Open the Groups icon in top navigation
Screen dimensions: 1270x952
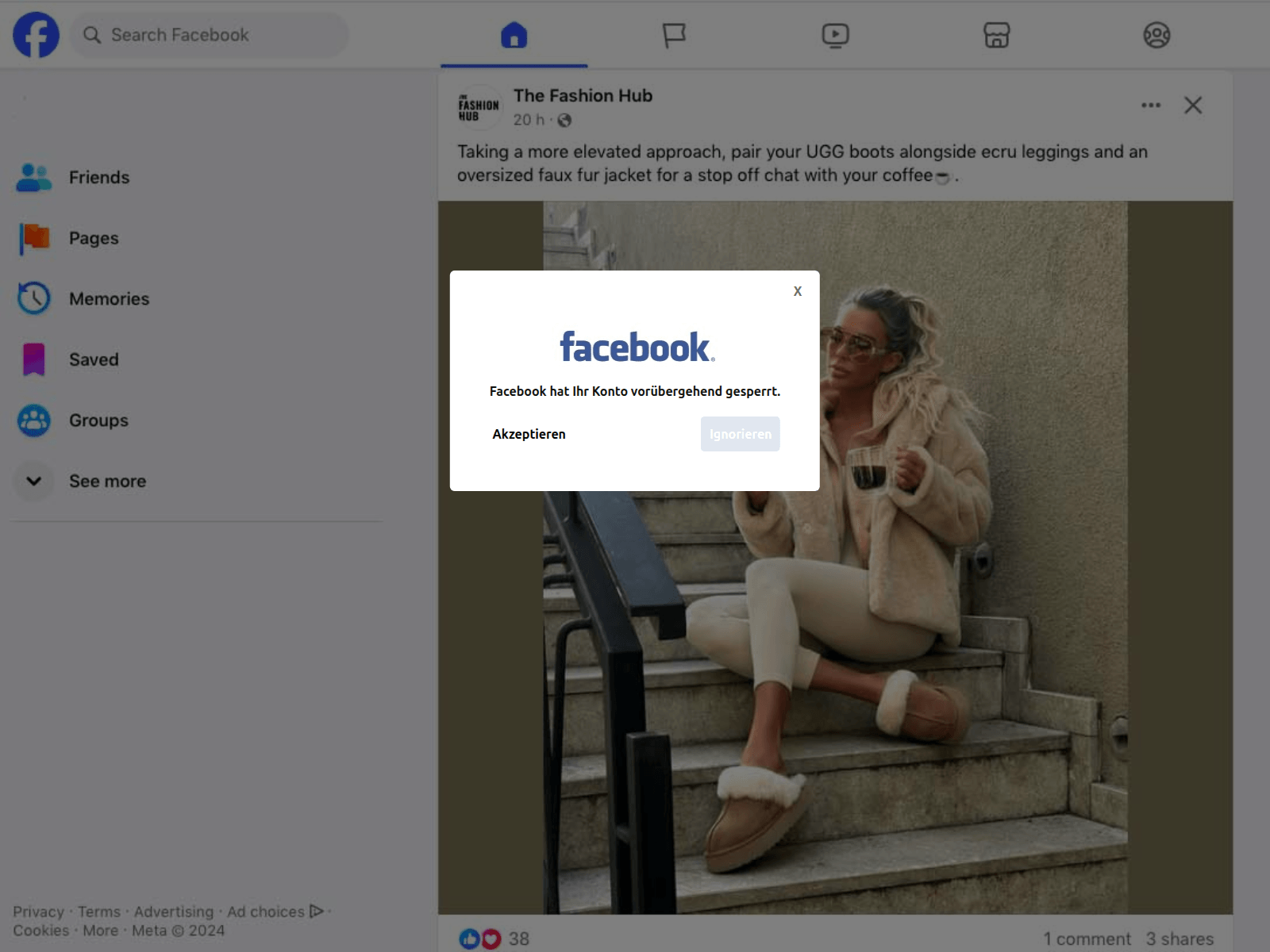pos(1156,35)
